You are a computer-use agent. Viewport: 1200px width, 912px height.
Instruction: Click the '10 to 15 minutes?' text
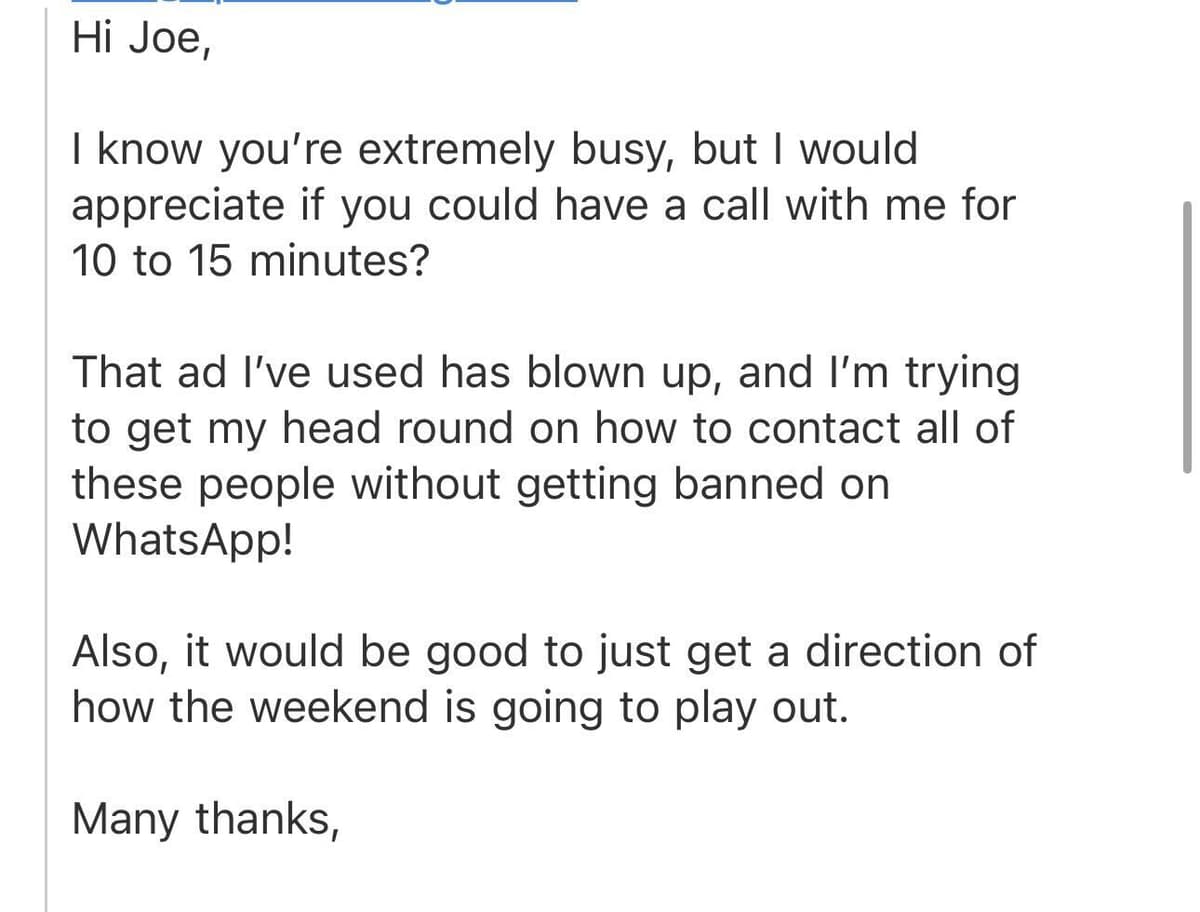250,262
